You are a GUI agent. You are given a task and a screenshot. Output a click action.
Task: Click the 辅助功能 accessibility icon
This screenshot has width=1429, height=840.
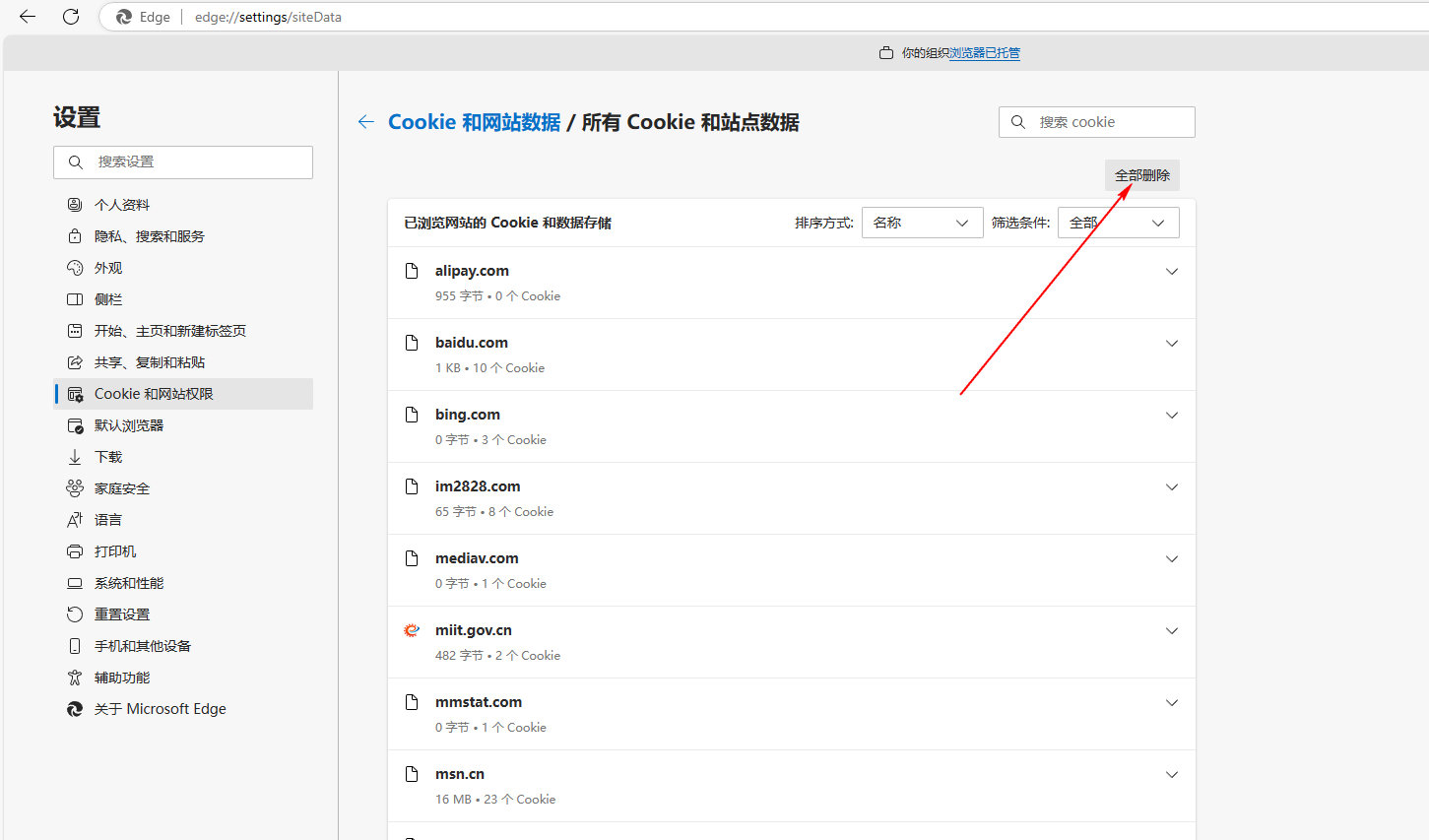(75, 678)
